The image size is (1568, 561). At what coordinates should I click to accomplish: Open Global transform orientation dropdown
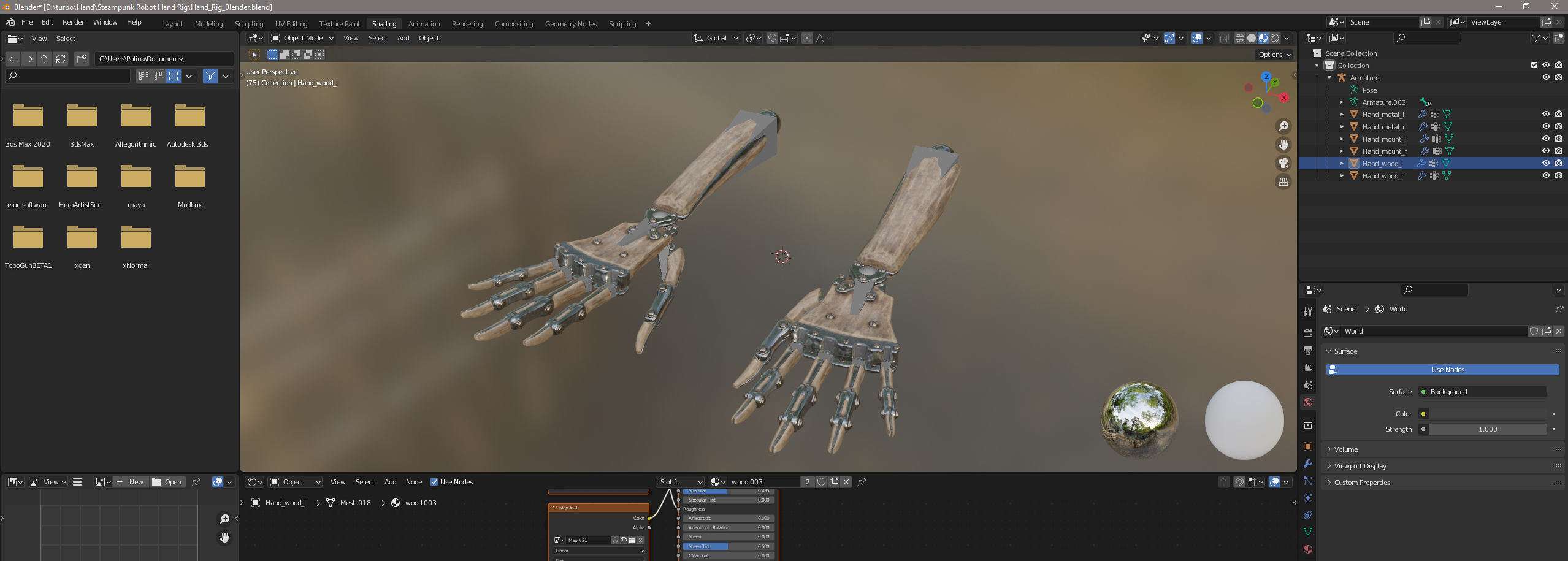coord(716,38)
